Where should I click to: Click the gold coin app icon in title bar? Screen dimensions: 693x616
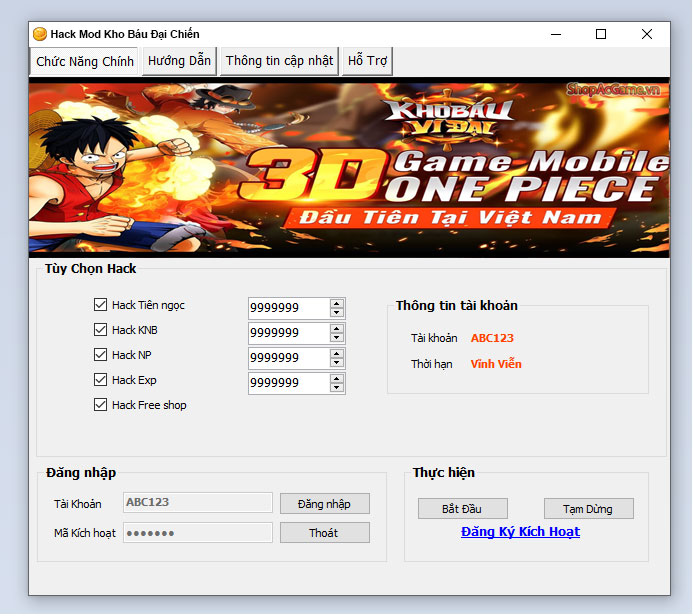tap(40, 34)
